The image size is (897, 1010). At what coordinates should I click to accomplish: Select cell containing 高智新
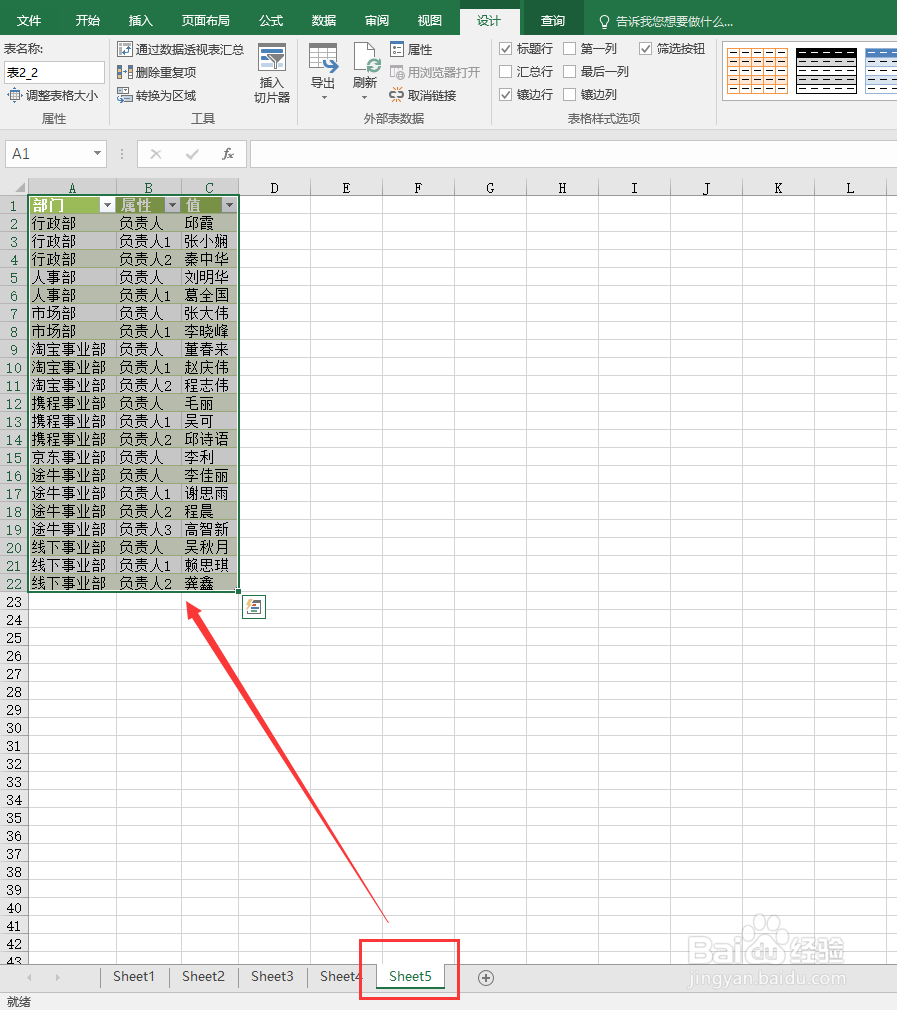click(x=210, y=529)
